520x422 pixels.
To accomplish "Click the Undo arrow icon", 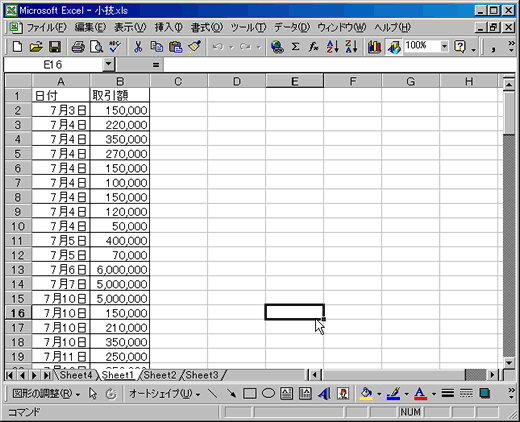I will pos(218,47).
